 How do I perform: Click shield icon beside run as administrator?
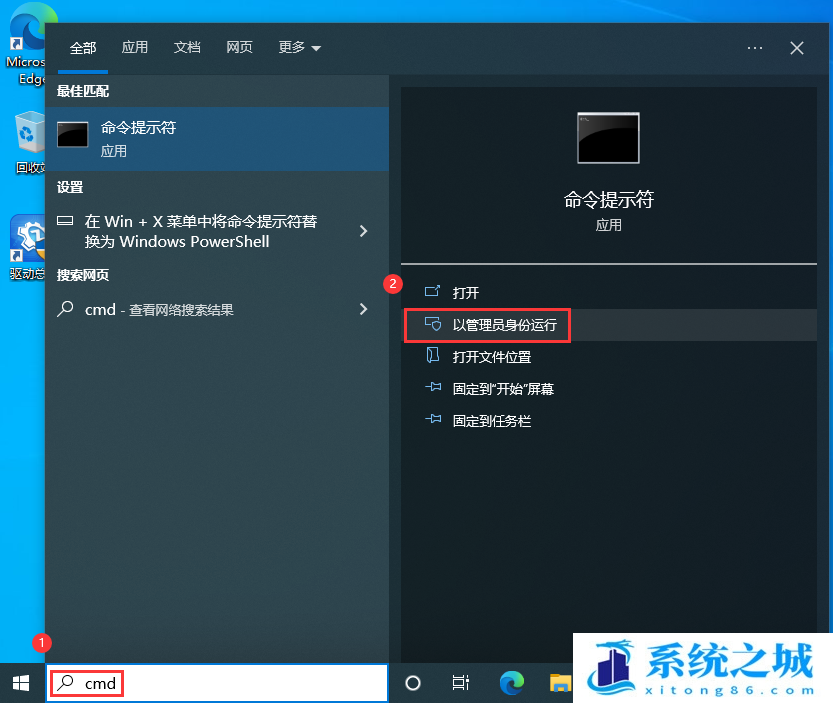[433, 324]
